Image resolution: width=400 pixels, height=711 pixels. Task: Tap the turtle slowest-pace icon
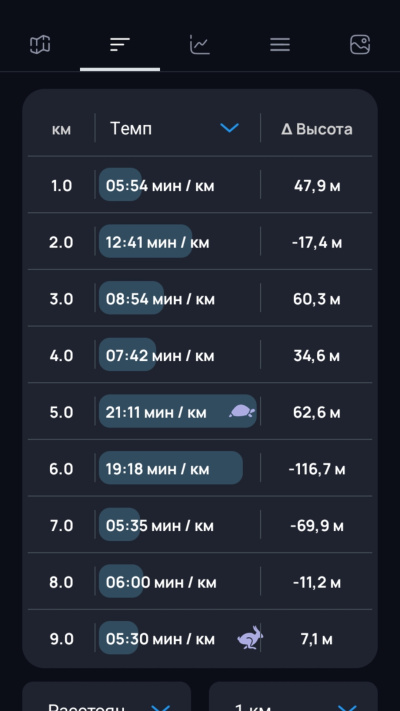(242, 411)
